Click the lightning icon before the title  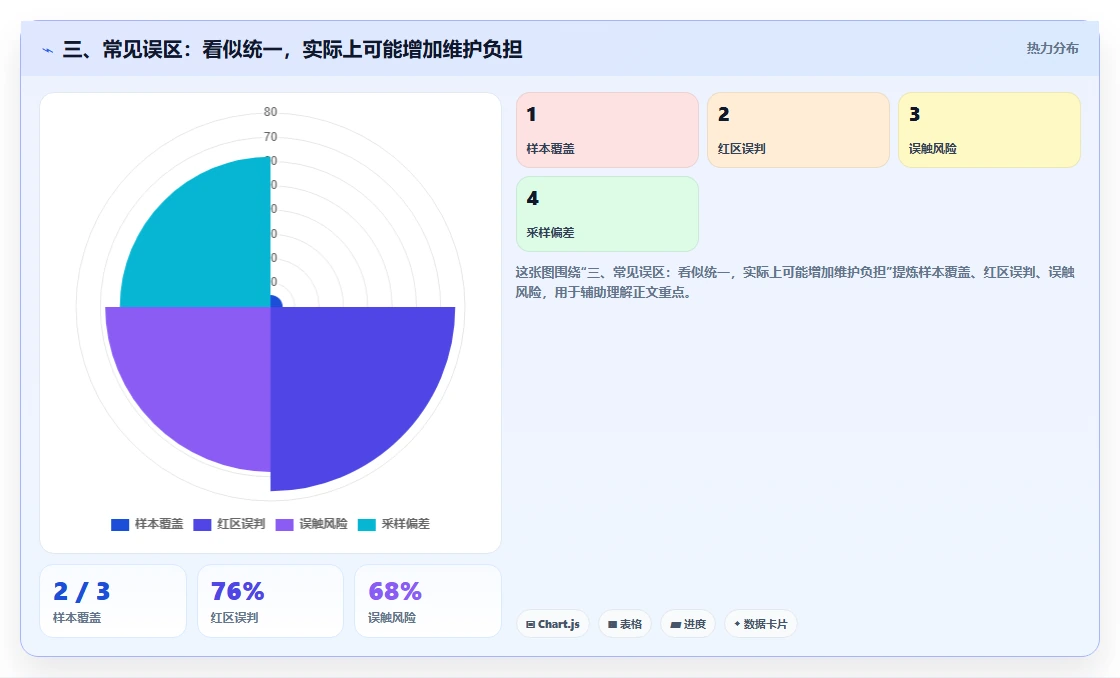click(48, 51)
